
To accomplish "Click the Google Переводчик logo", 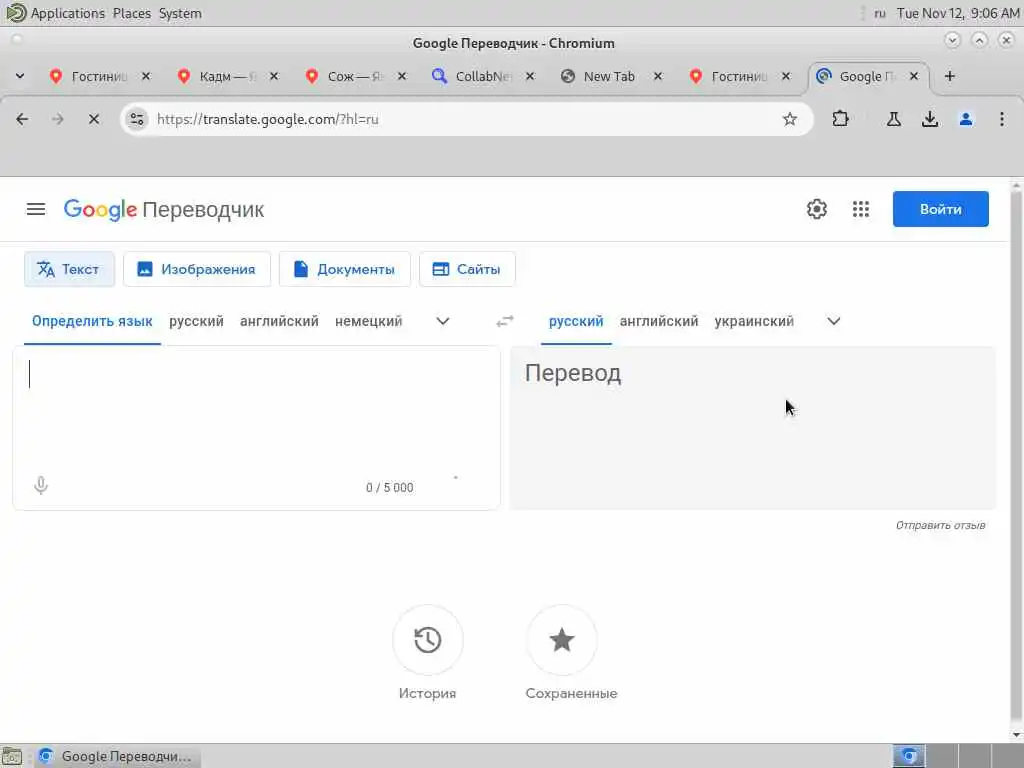I will coord(164,210).
